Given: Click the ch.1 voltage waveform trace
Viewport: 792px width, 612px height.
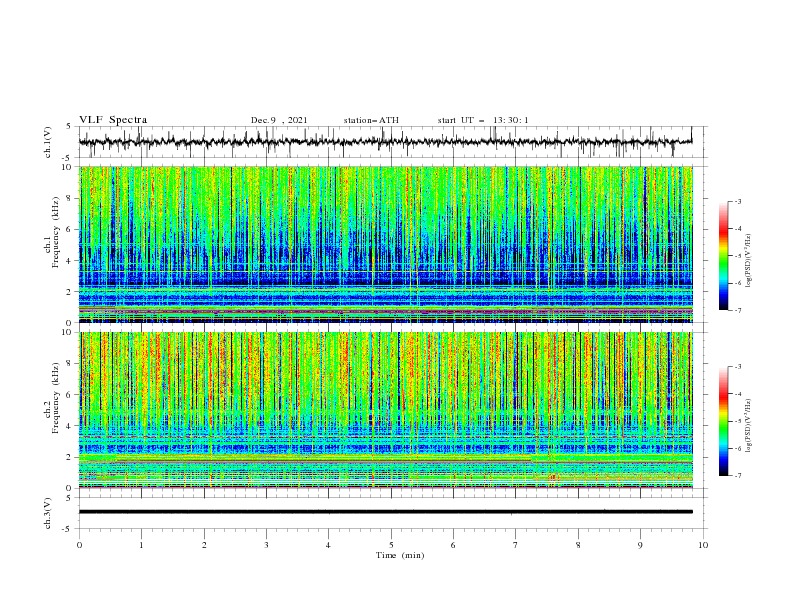Looking at the screenshot, I should [x=386, y=142].
